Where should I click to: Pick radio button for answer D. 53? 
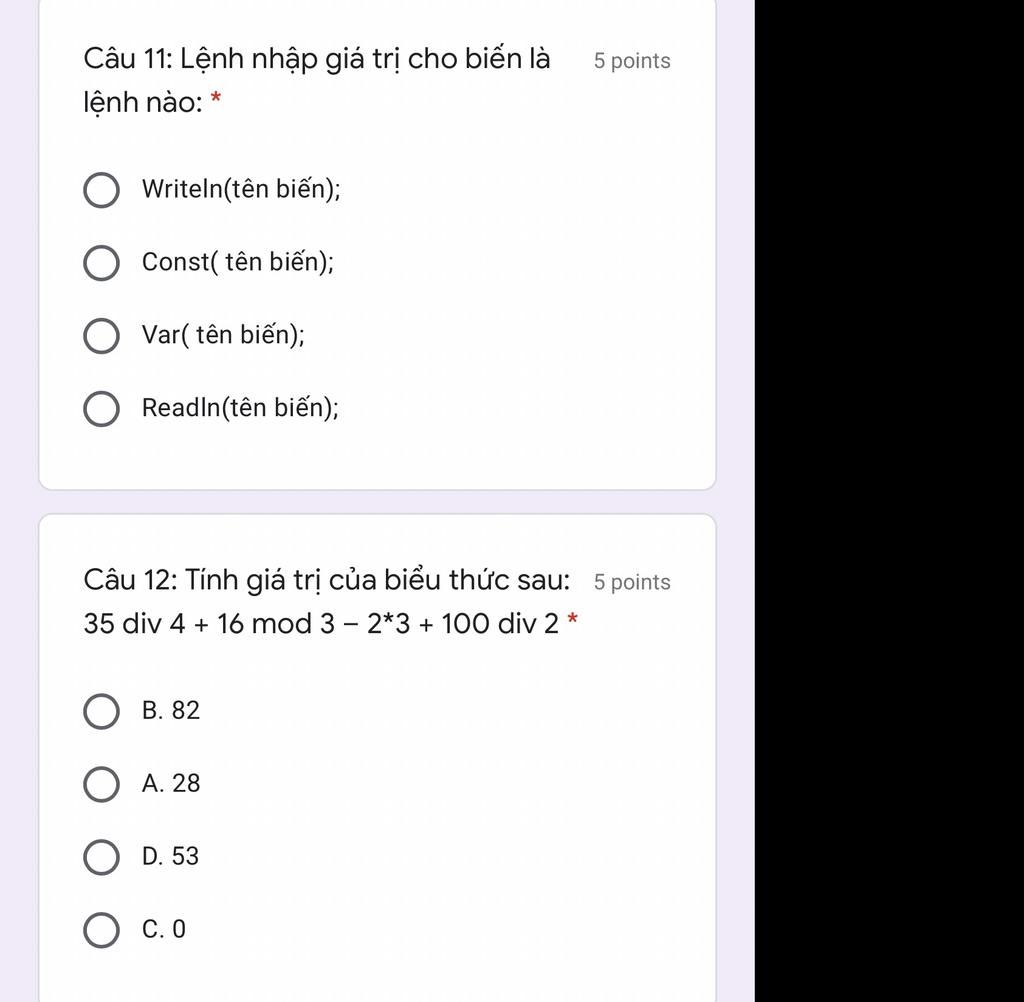pyautogui.click(x=101, y=858)
